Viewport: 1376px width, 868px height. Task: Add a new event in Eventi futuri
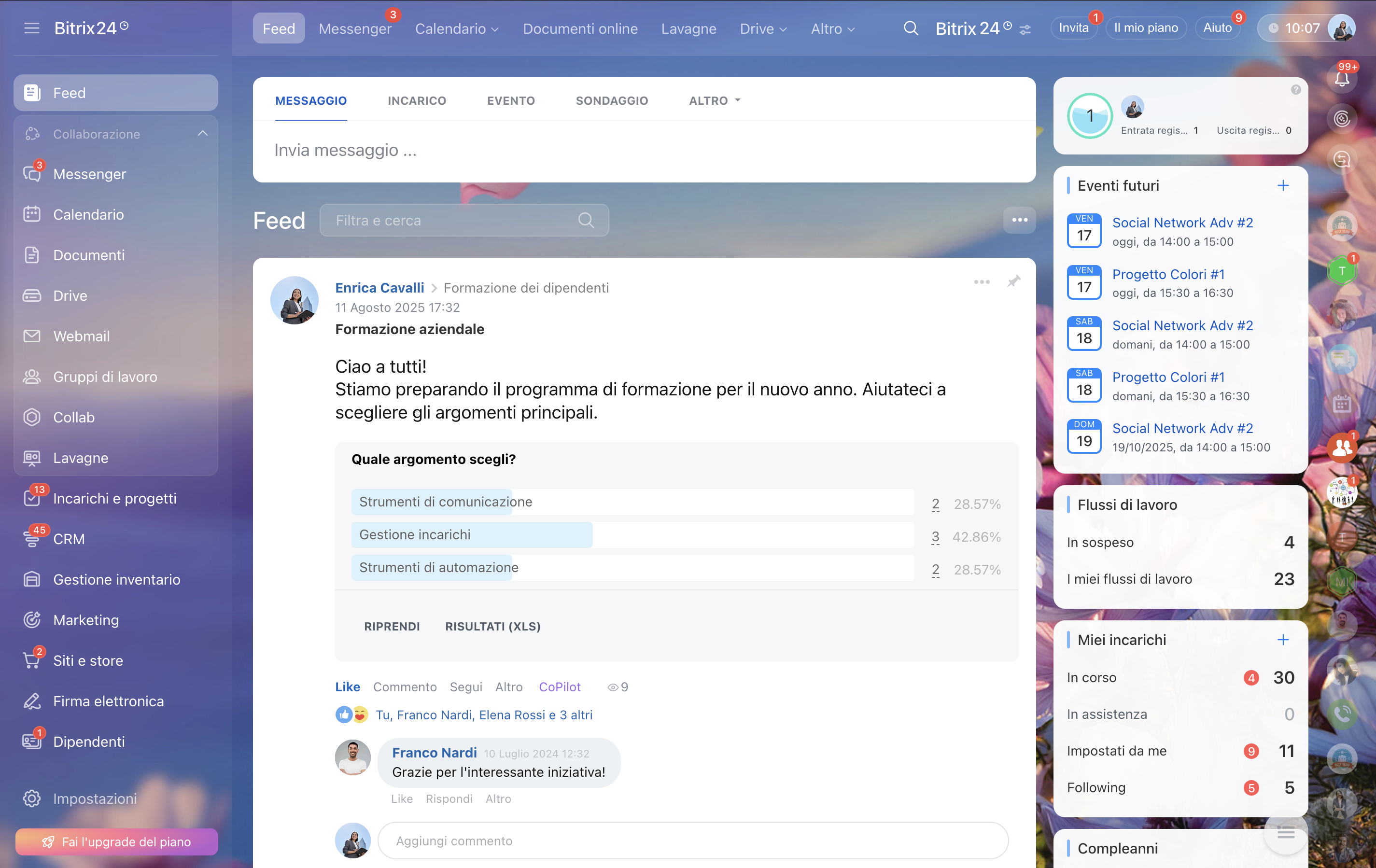coord(1283,185)
